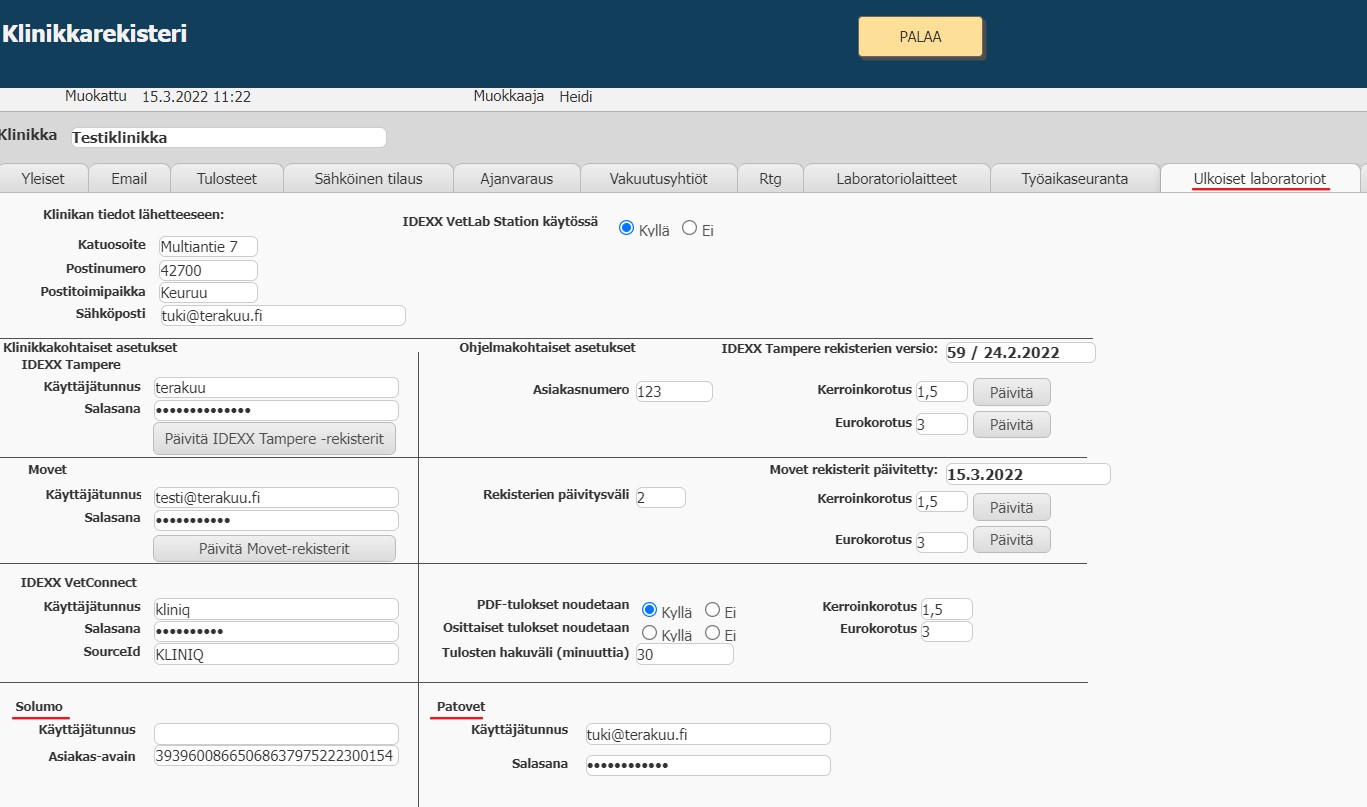
Task: Click the PALAA button
Action: pyautogui.click(x=920, y=37)
